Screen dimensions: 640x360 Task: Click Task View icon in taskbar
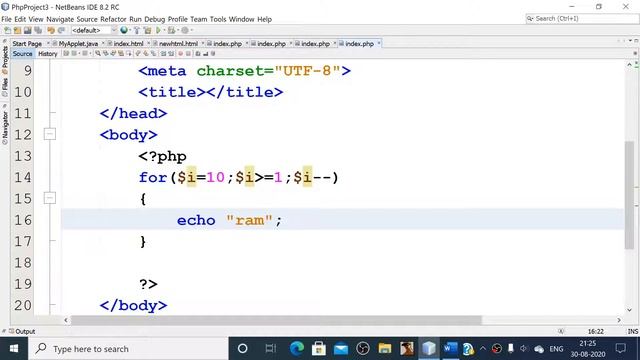270,349
